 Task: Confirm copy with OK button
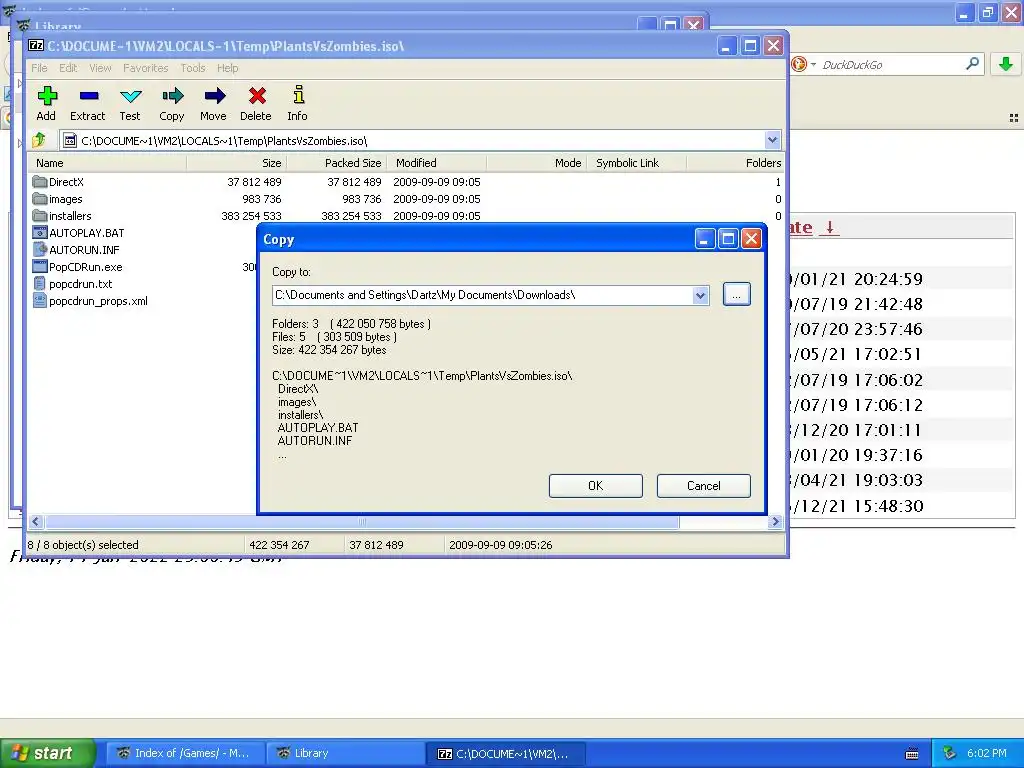(596, 486)
